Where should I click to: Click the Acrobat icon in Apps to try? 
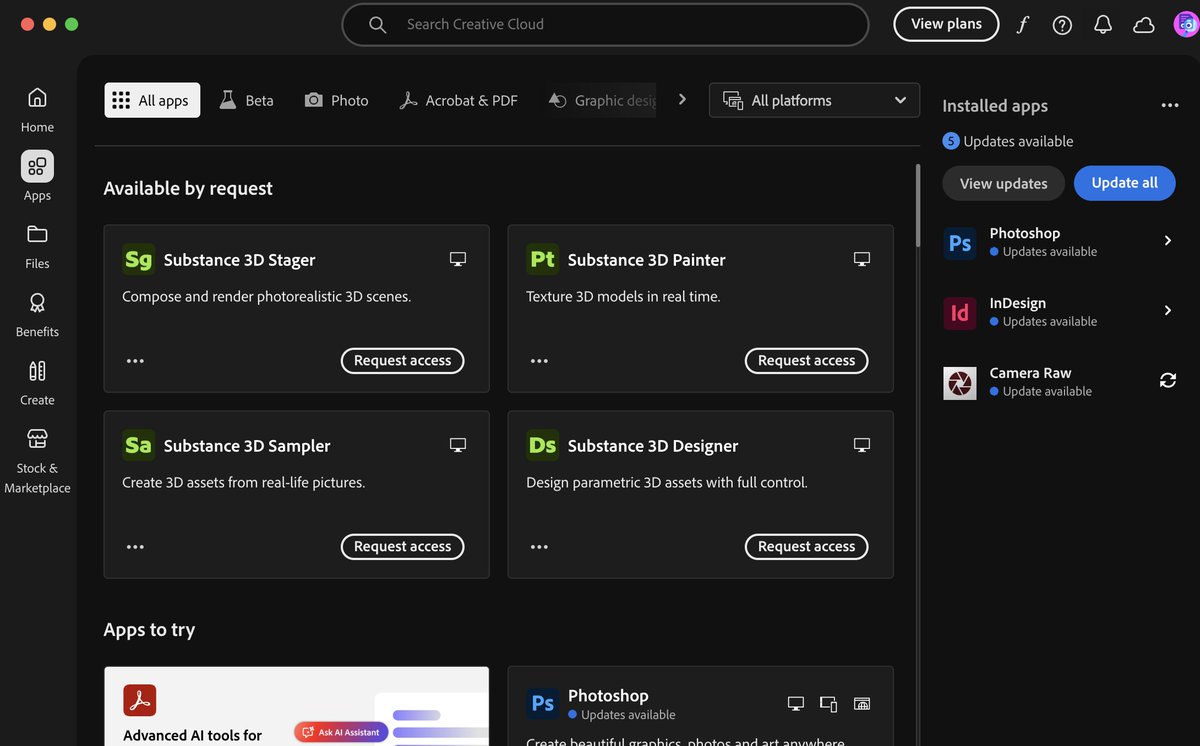pos(139,700)
